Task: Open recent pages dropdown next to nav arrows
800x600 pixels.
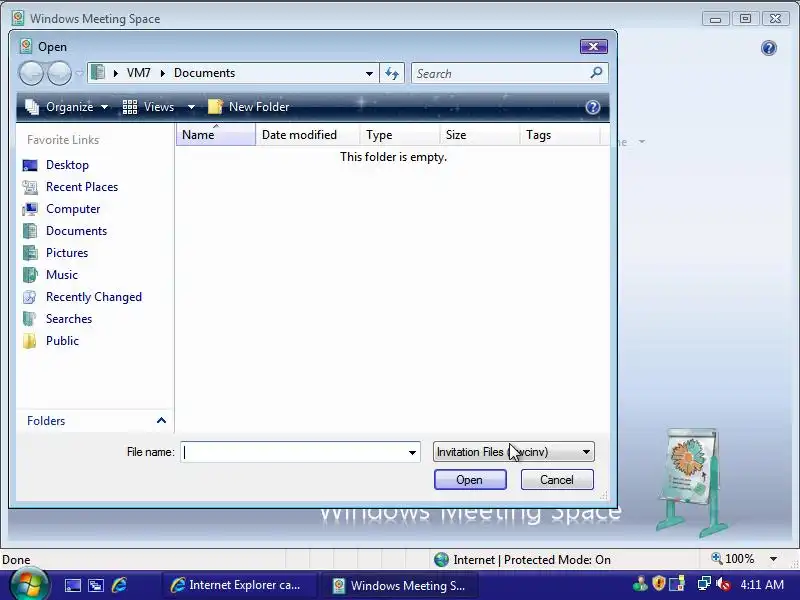Action: (x=79, y=73)
